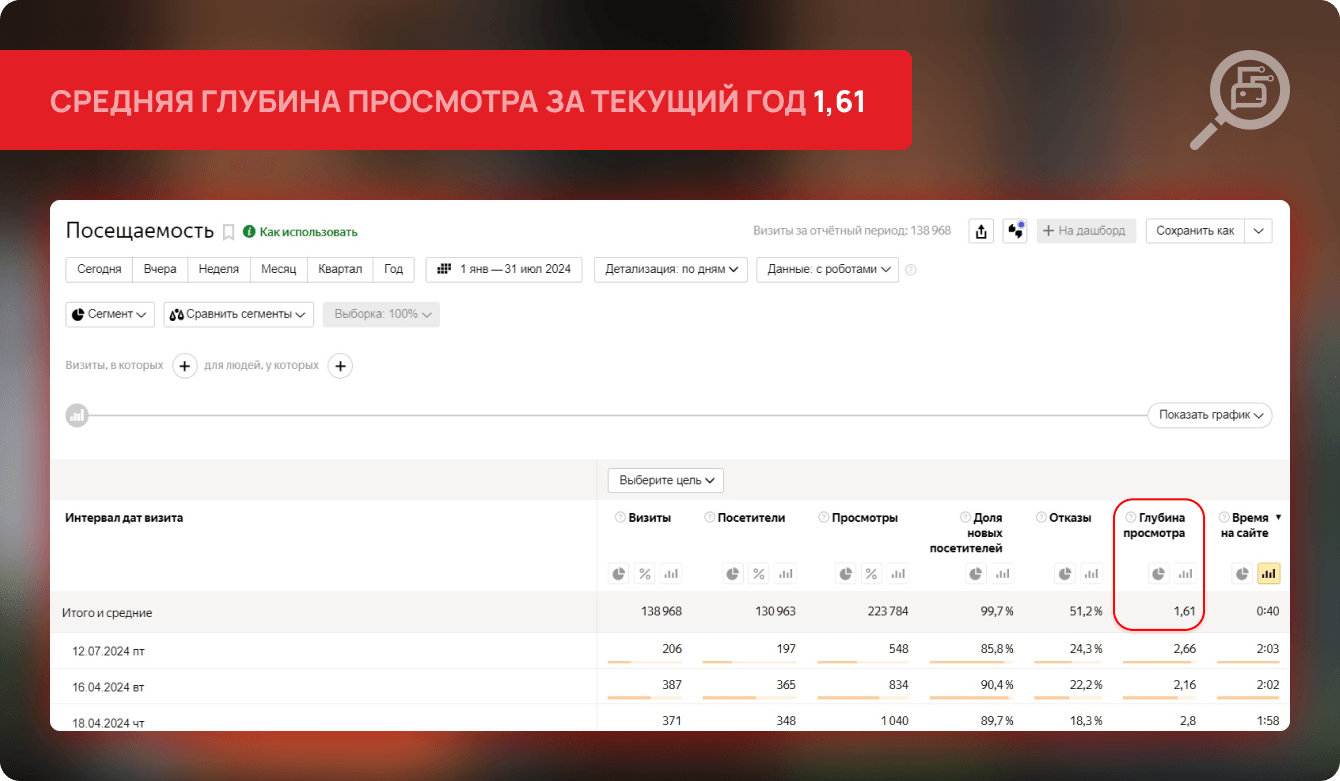Click 138 968 total visits cell

click(x=660, y=611)
